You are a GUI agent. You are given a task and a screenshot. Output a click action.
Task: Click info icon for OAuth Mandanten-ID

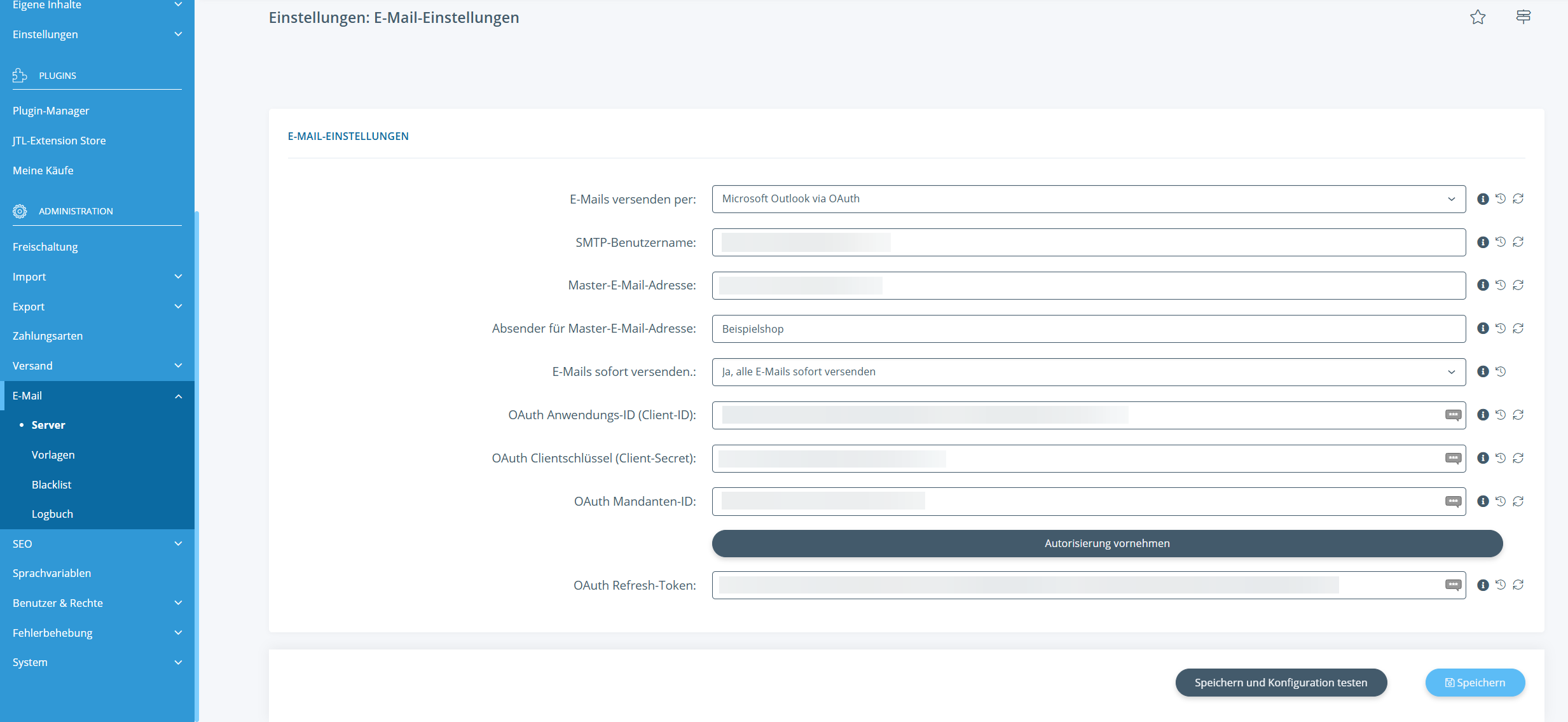pos(1483,501)
